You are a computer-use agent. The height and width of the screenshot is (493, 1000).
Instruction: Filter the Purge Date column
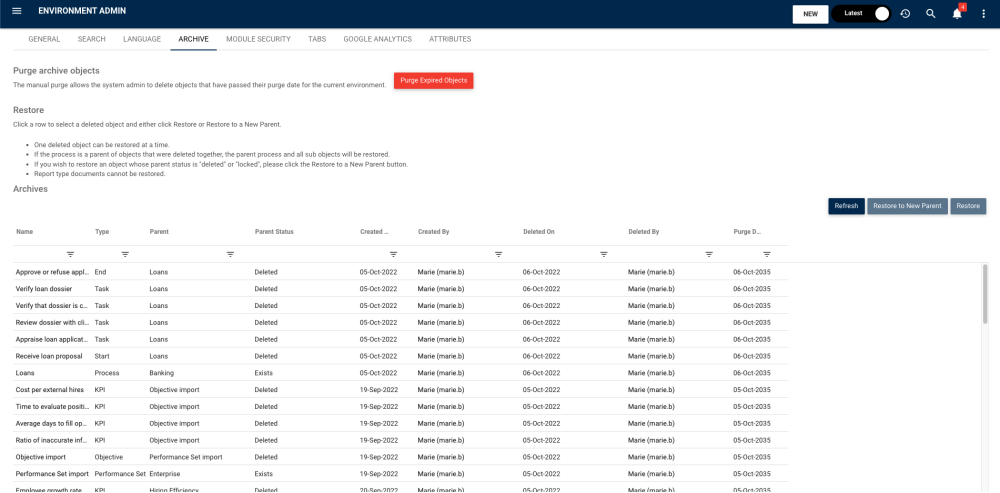(x=767, y=254)
